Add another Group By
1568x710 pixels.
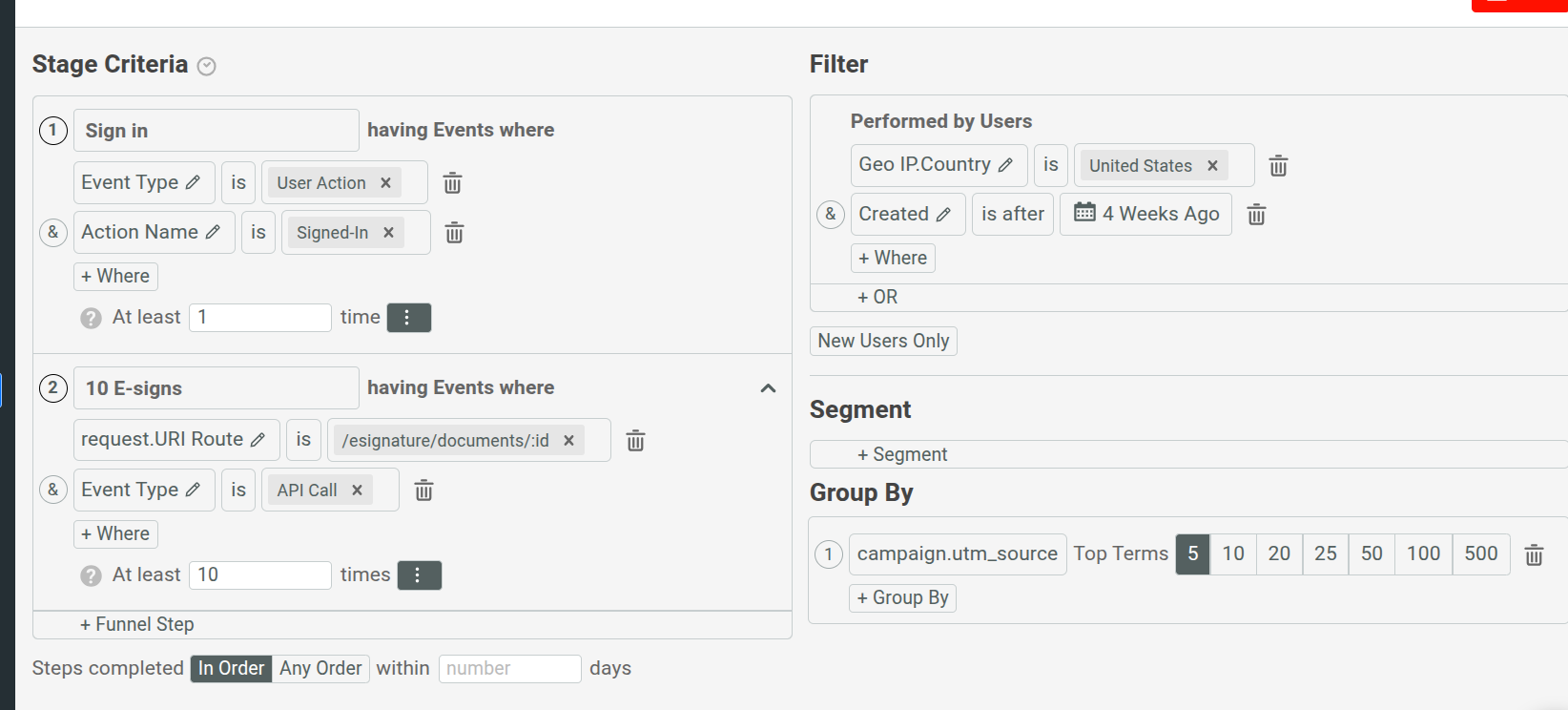click(x=903, y=598)
